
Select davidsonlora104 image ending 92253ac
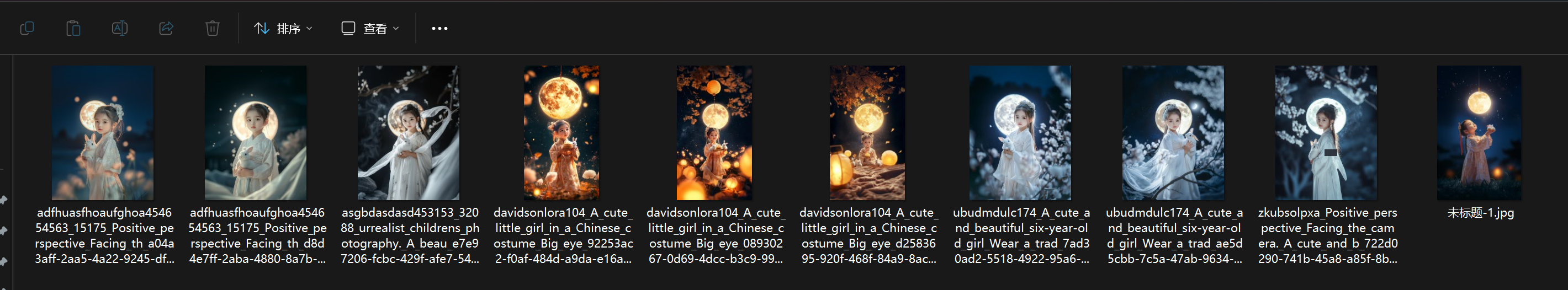click(562, 132)
